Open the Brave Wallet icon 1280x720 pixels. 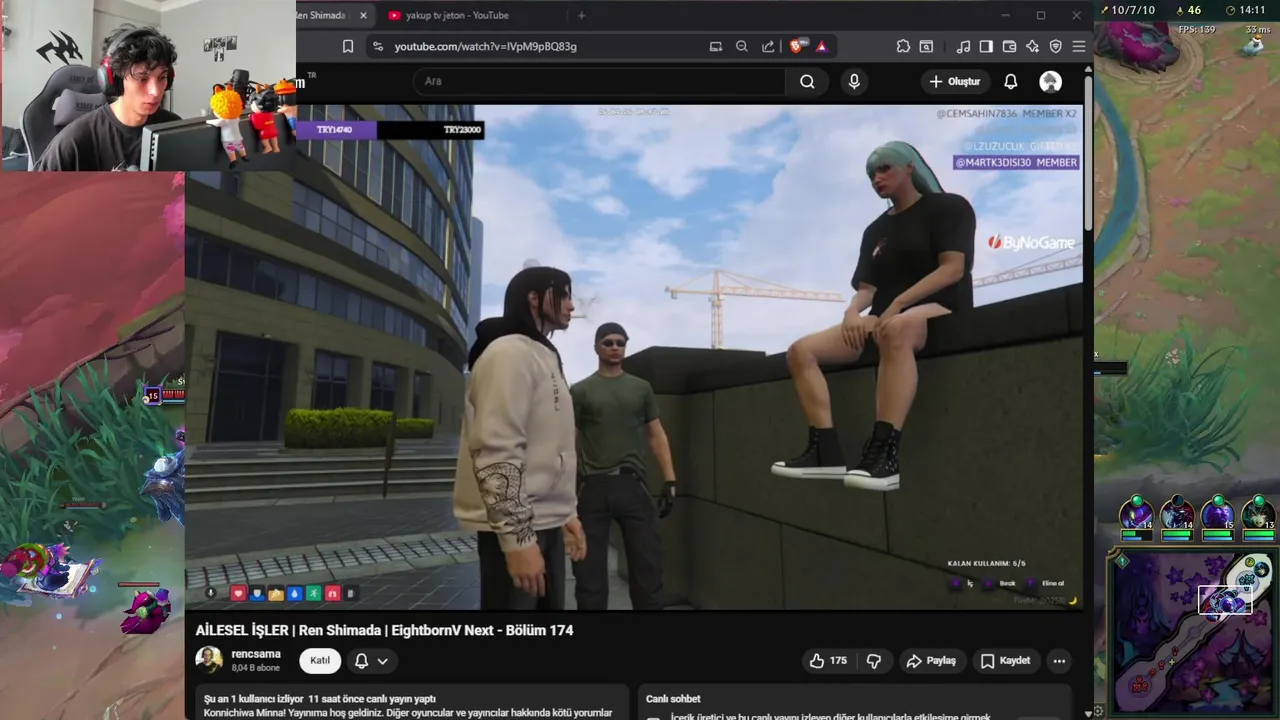coord(1009,46)
